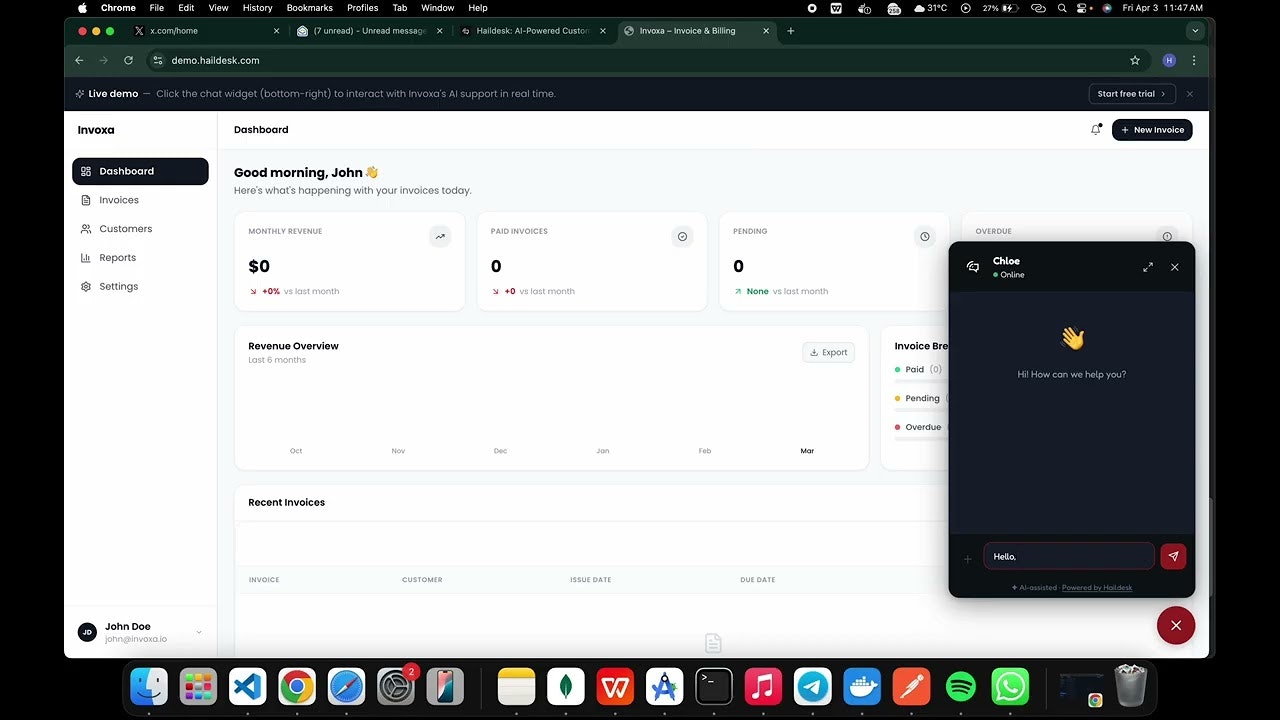Click the red chat widget close bubble
This screenshot has height=720, width=1280.
tap(1176, 625)
